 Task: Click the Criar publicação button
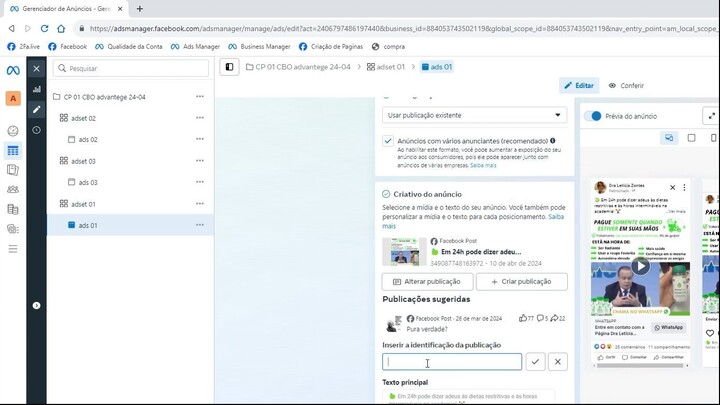click(x=522, y=281)
